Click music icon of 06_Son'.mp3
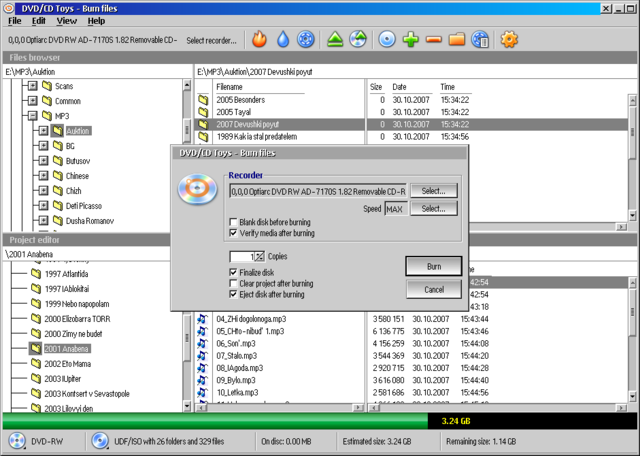 [202, 343]
